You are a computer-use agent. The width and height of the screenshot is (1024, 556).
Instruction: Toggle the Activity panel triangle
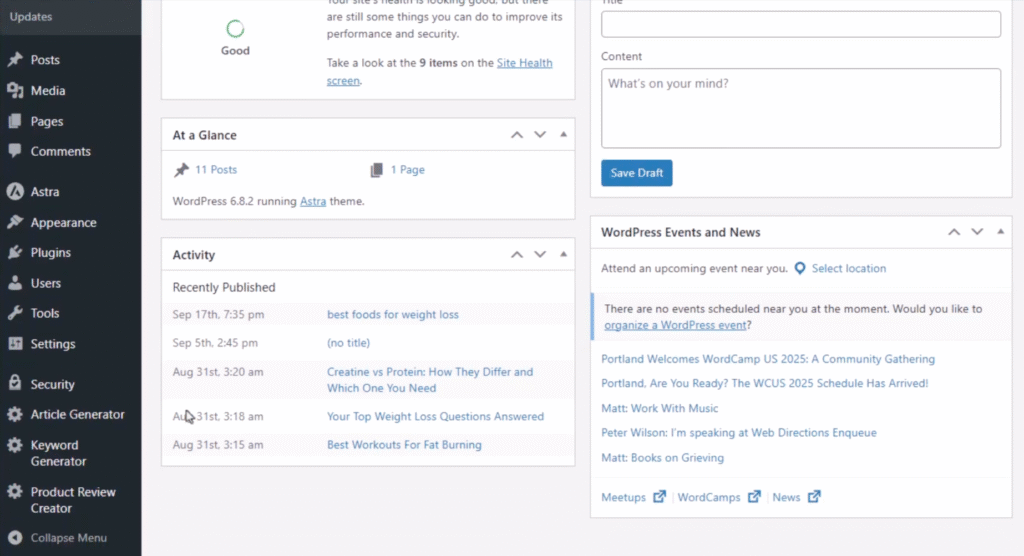tap(563, 255)
